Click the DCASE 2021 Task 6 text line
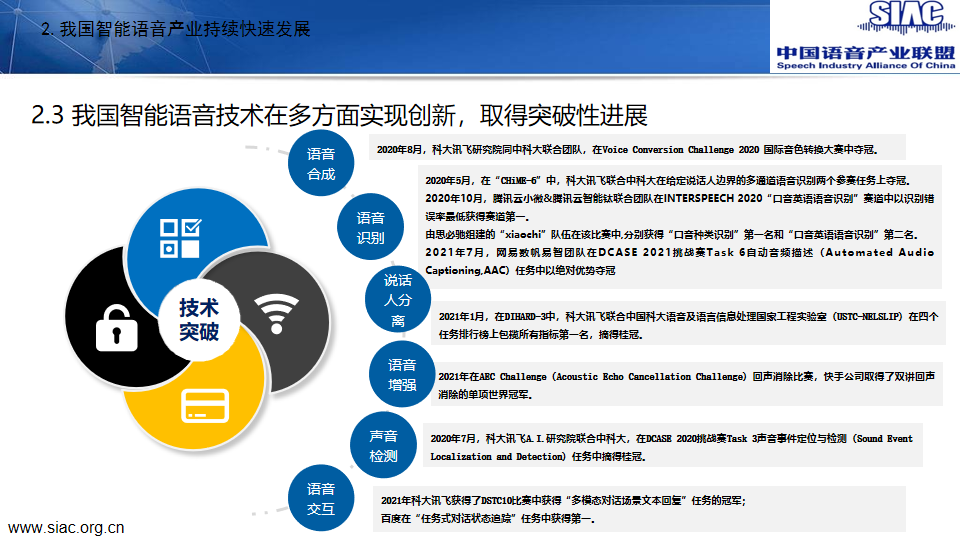 (680, 252)
